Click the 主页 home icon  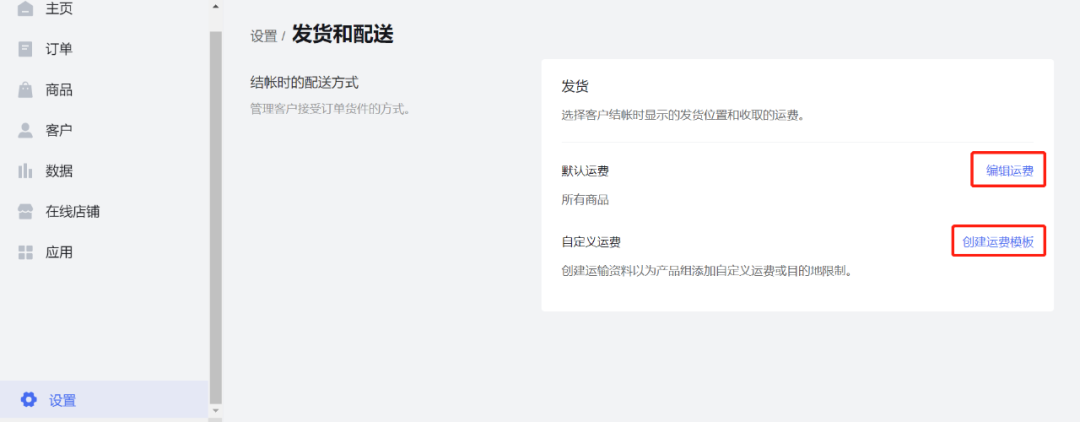(x=25, y=8)
